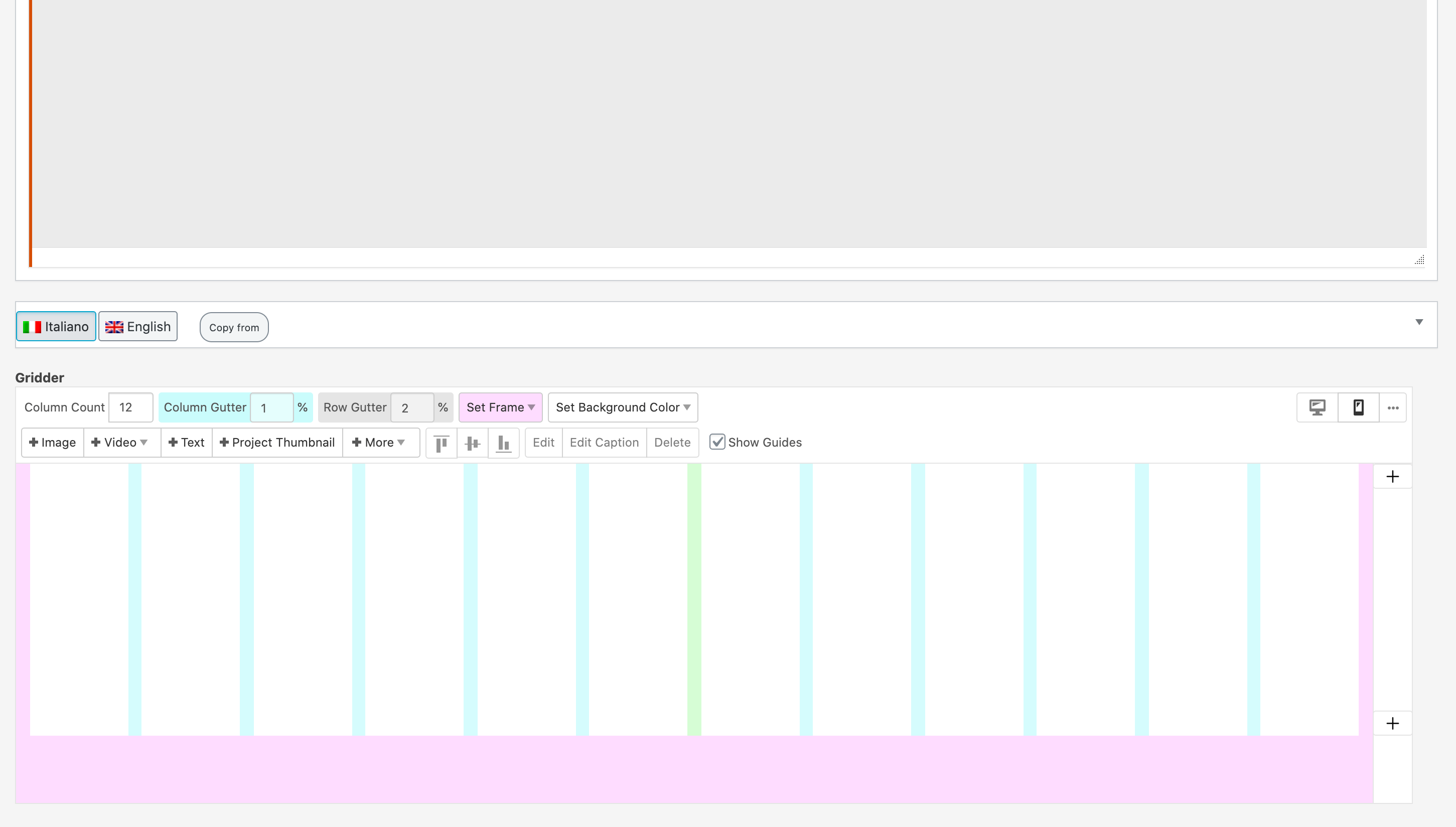The width and height of the screenshot is (1456, 827).
Task: Add a Project Thumbnail element
Action: coord(277,443)
